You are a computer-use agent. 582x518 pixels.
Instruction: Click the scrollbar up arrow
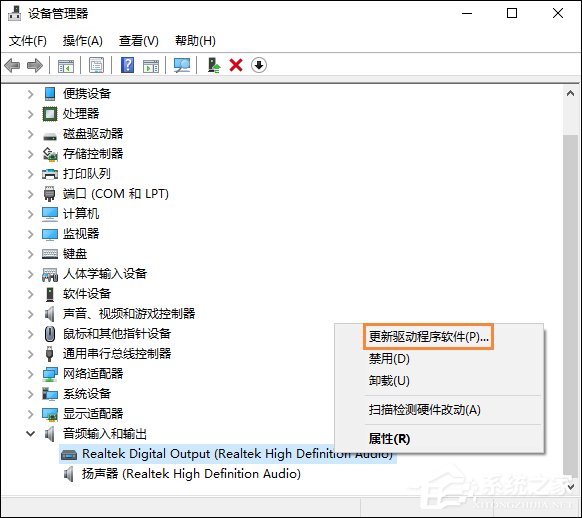570,94
